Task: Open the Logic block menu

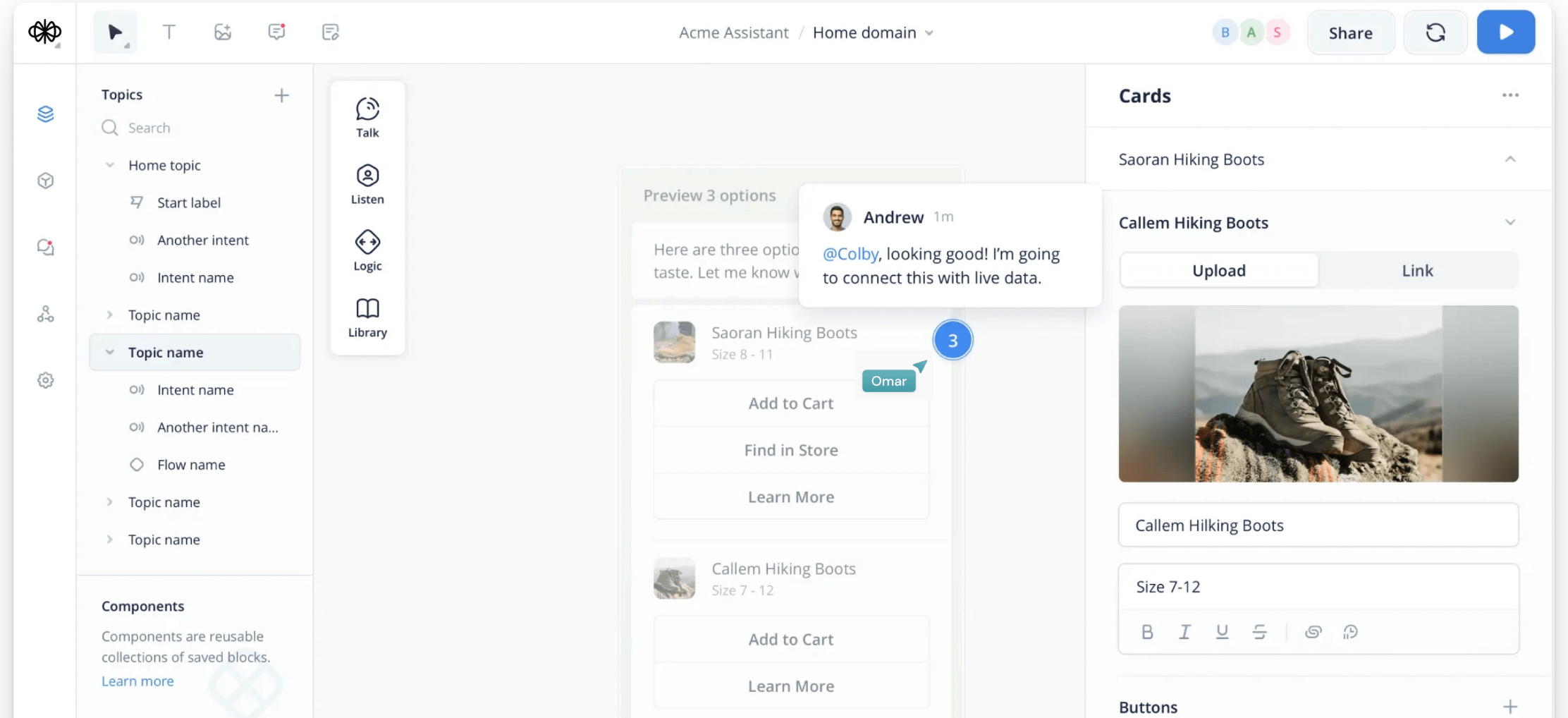Action: tap(367, 251)
